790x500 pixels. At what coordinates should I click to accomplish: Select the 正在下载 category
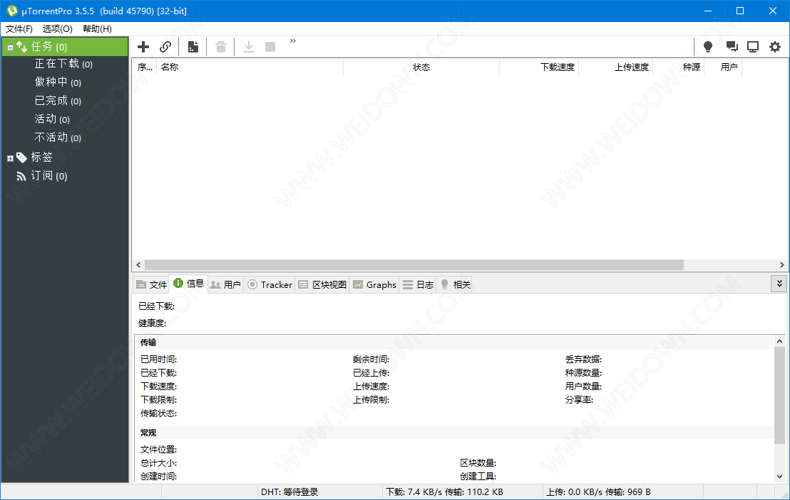[x=57, y=64]
